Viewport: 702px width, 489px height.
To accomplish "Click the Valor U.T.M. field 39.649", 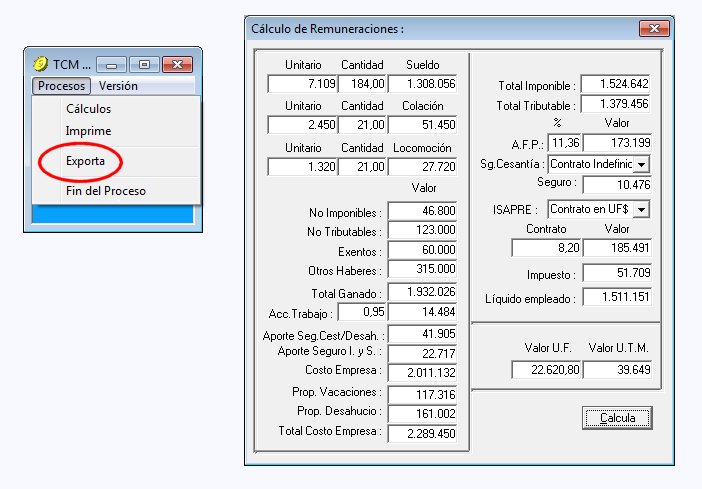I will 617,370.
